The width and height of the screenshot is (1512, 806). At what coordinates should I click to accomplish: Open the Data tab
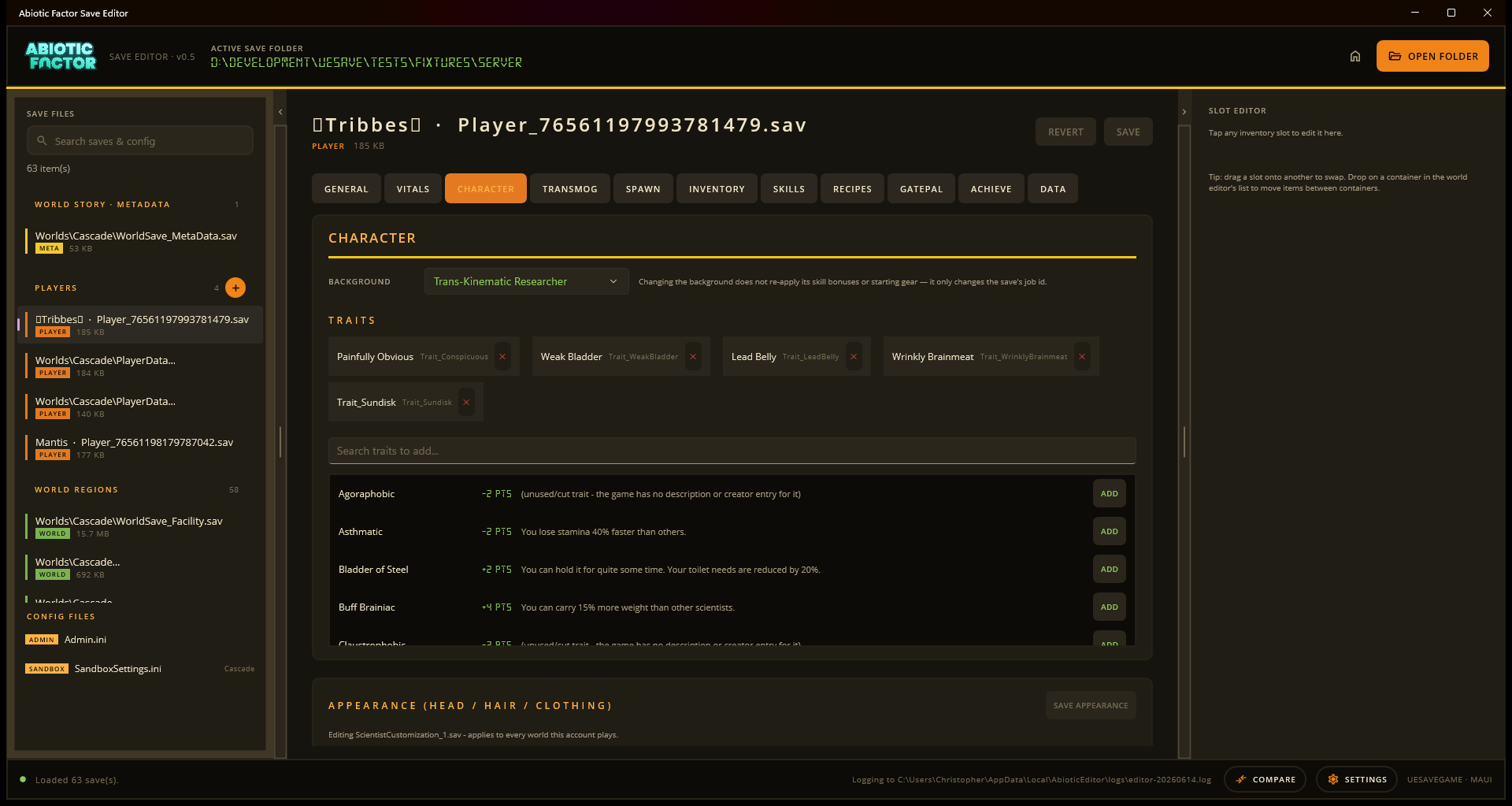(x=1053, y=189)
